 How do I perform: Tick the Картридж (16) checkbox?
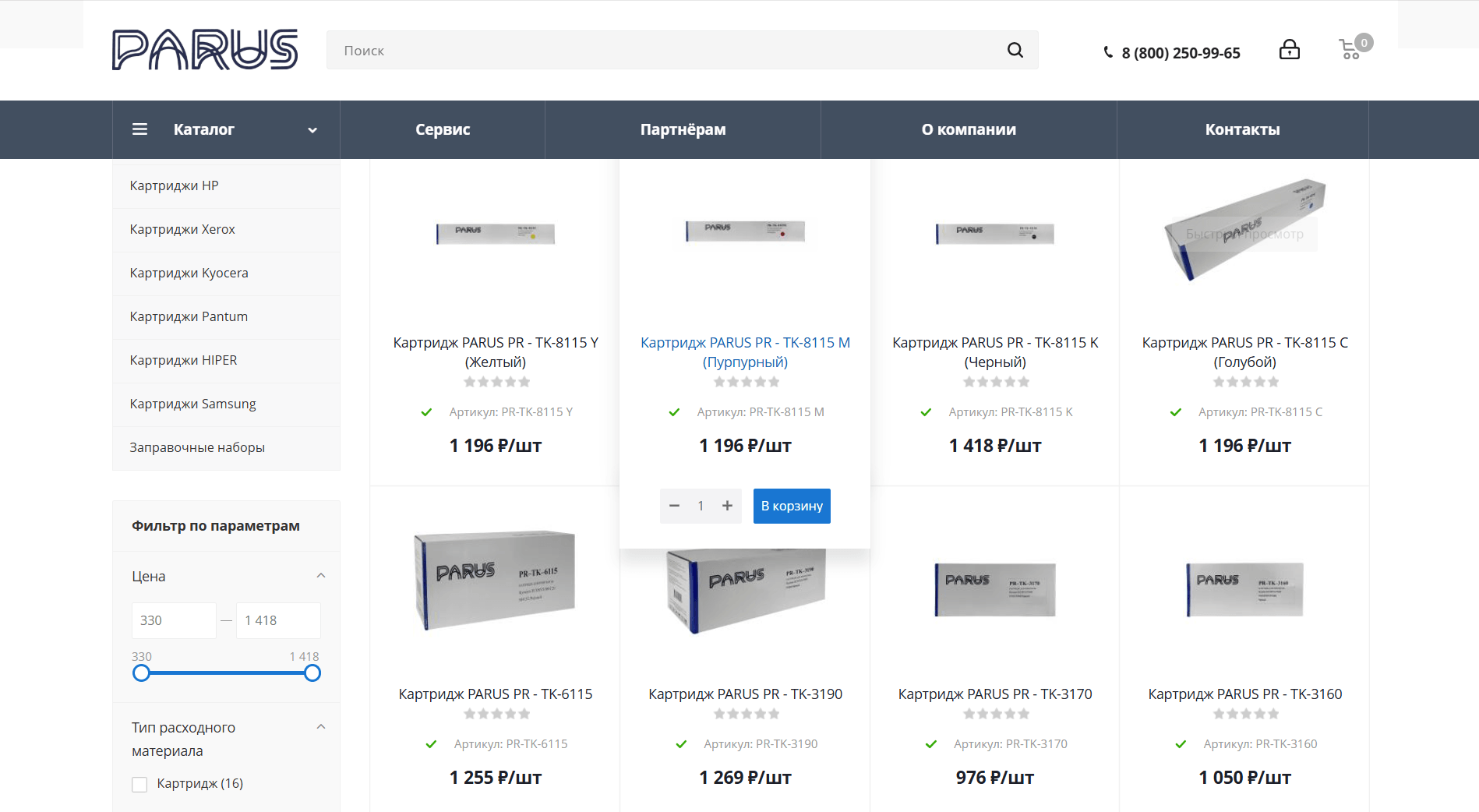tap(140, 784)
